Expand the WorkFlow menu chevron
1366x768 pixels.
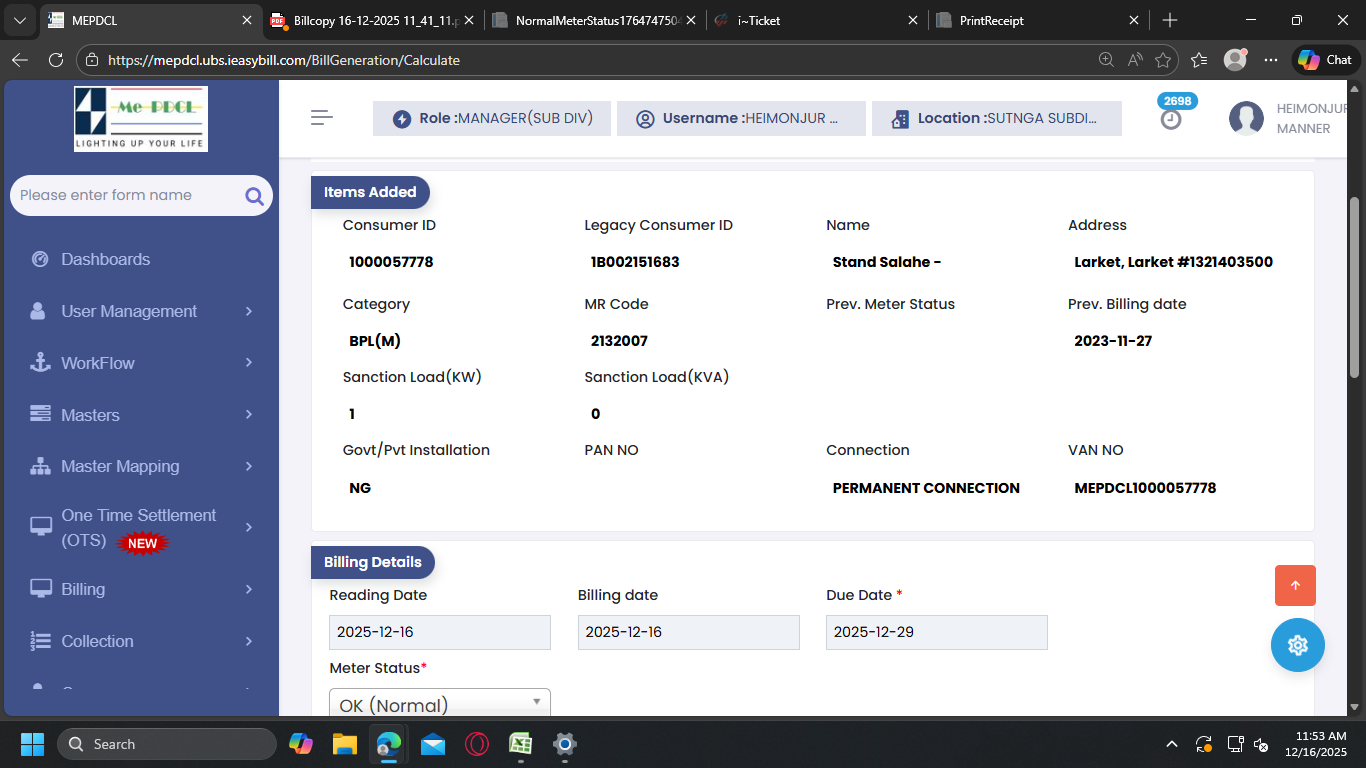[x=249, y=363]
